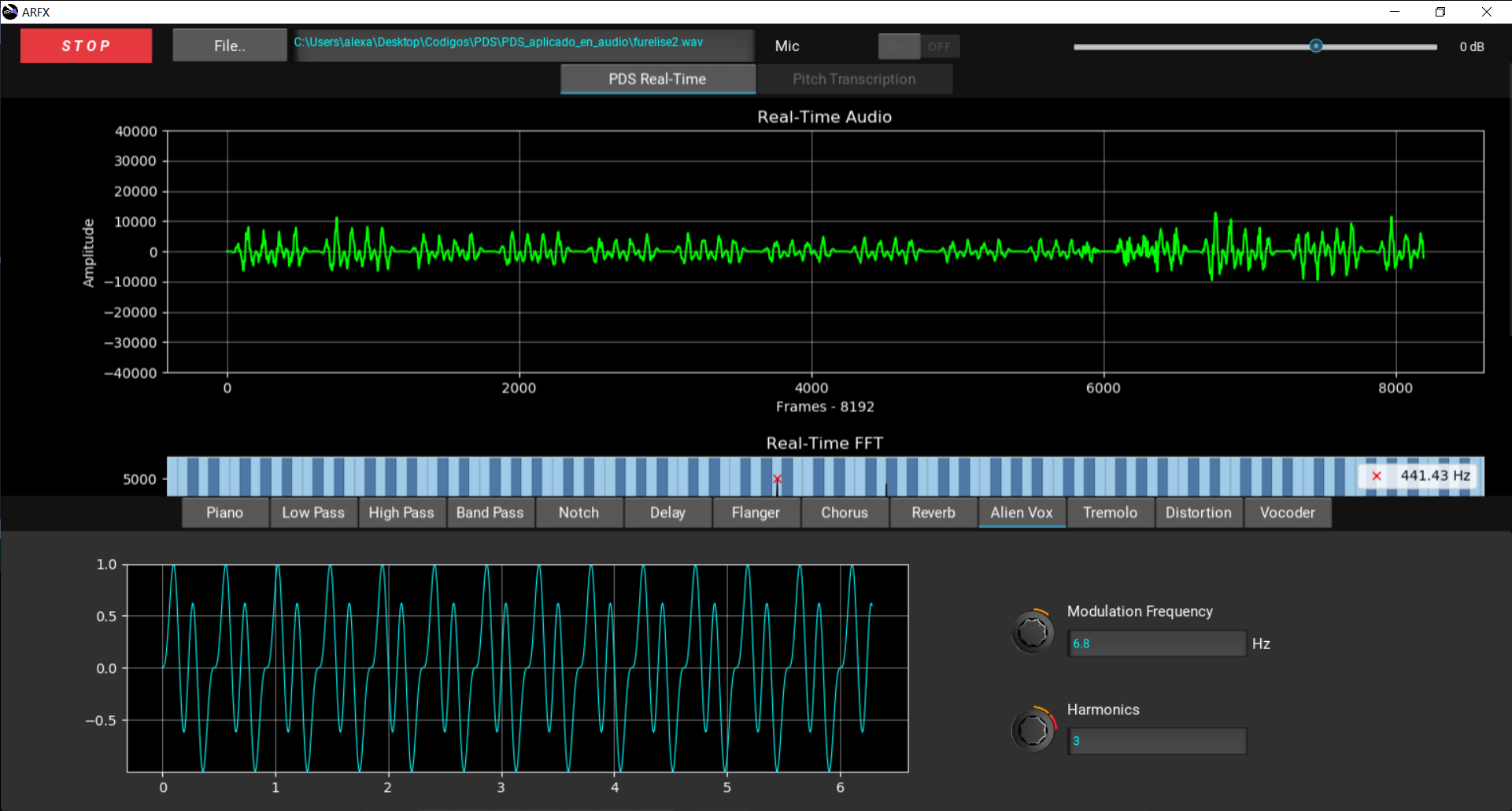Close the ARFX window
Screen dimensions: 1512x811
(1487, 12)
